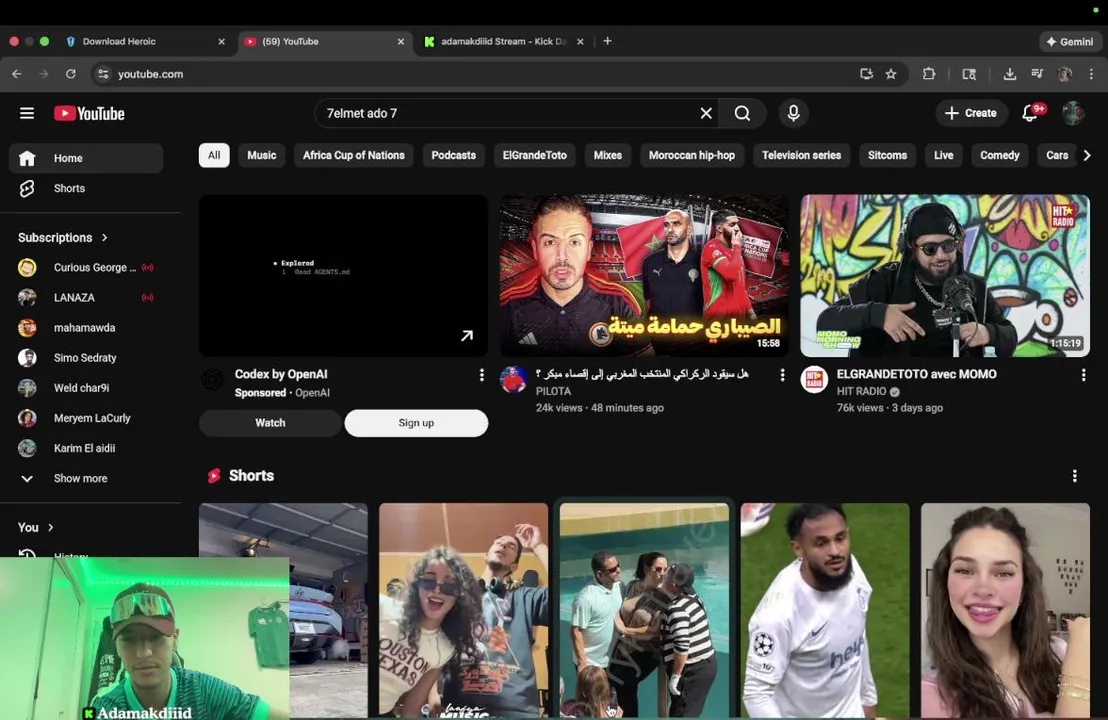This screenshot has height=720, width=1108.
Task: Open more options for Codex by OpenAI ad
Action: coord(482,375)
